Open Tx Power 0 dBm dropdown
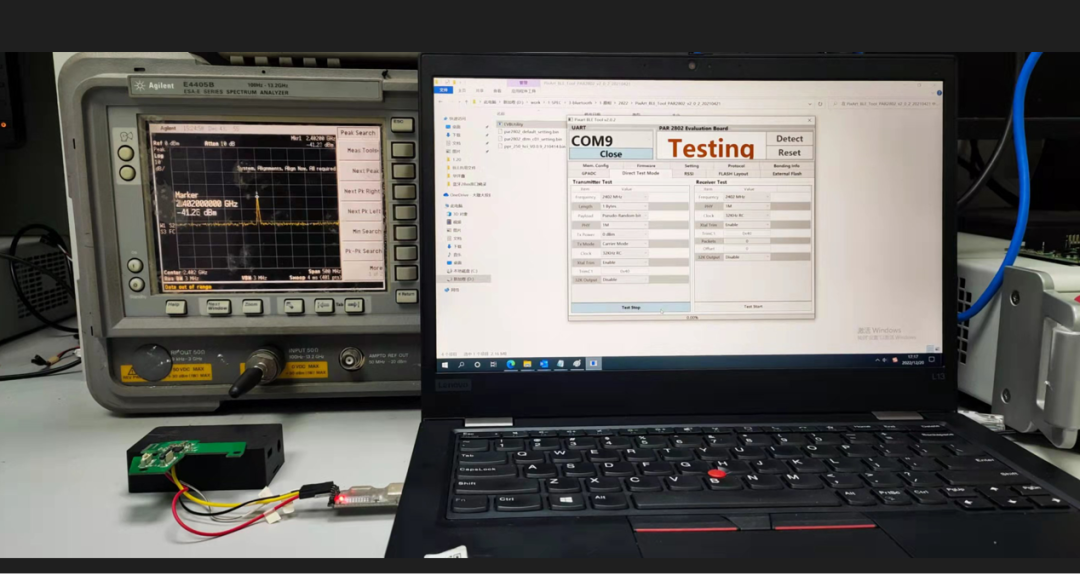 (625, 234)
